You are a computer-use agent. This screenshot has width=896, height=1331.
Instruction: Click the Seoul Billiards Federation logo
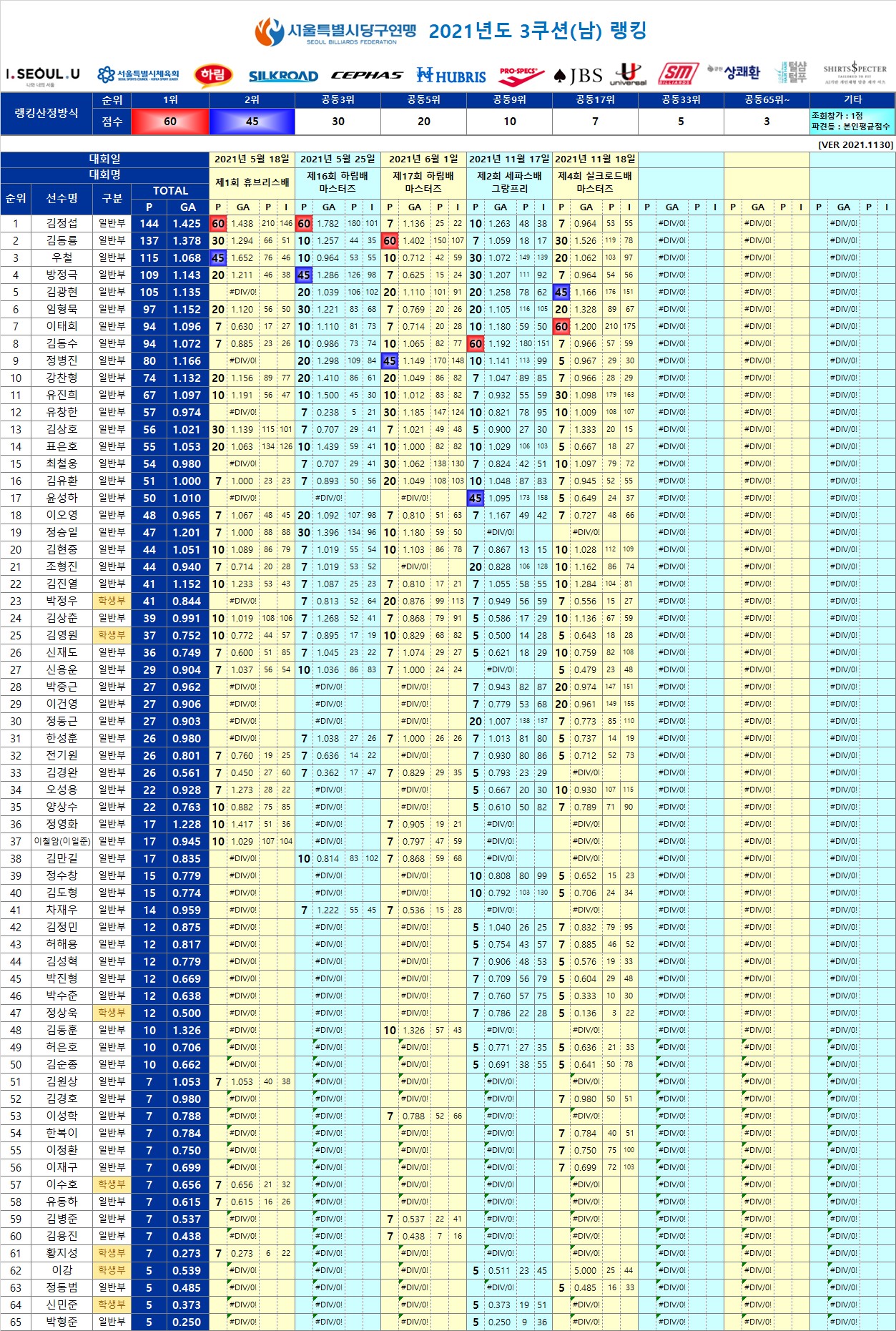click(x=335, y=32)
